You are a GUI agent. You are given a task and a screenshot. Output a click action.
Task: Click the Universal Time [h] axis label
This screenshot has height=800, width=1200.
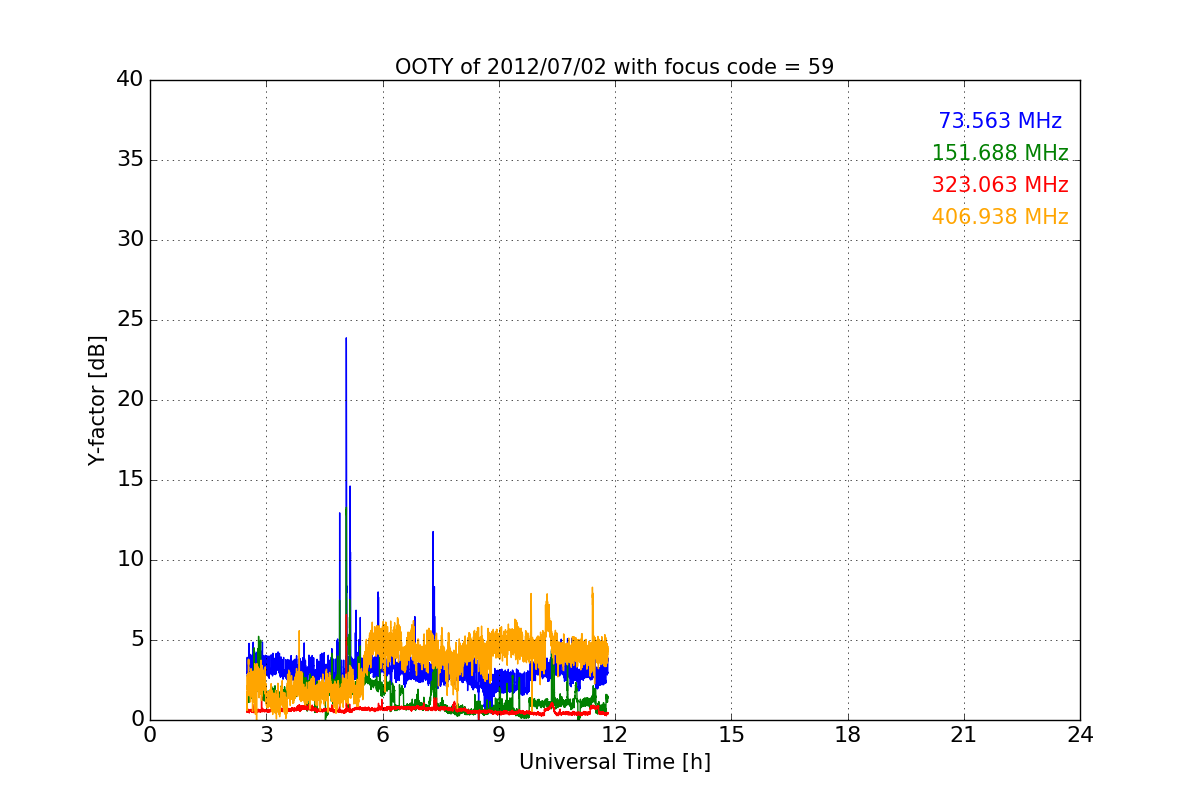614,762
